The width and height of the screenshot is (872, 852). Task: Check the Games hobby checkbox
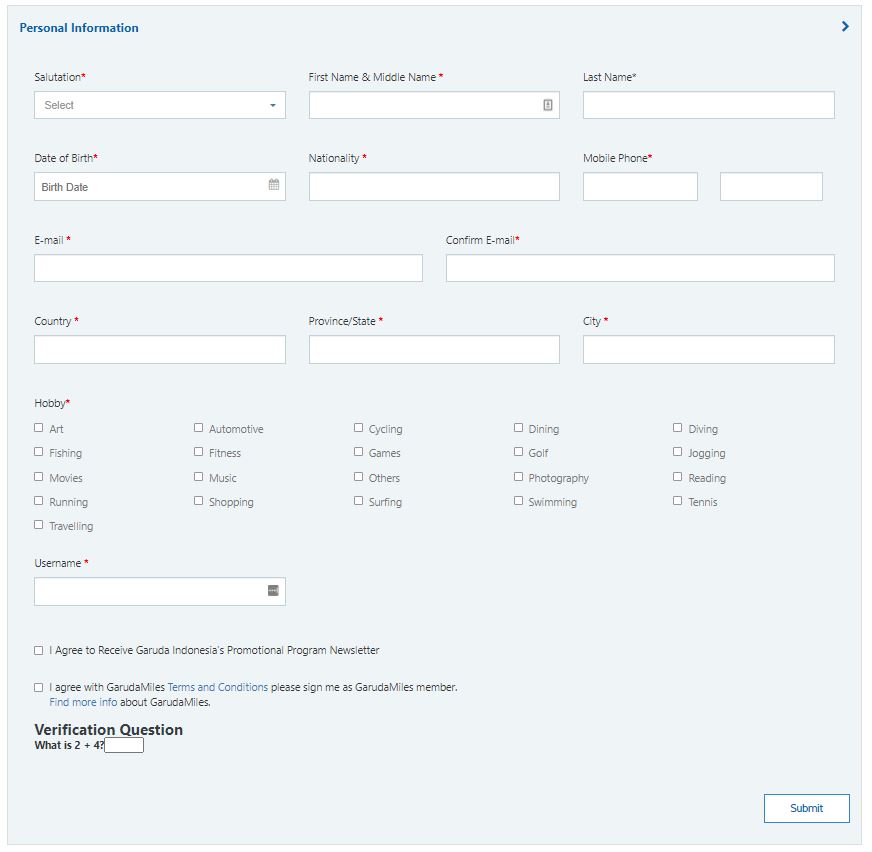point(358,452)
